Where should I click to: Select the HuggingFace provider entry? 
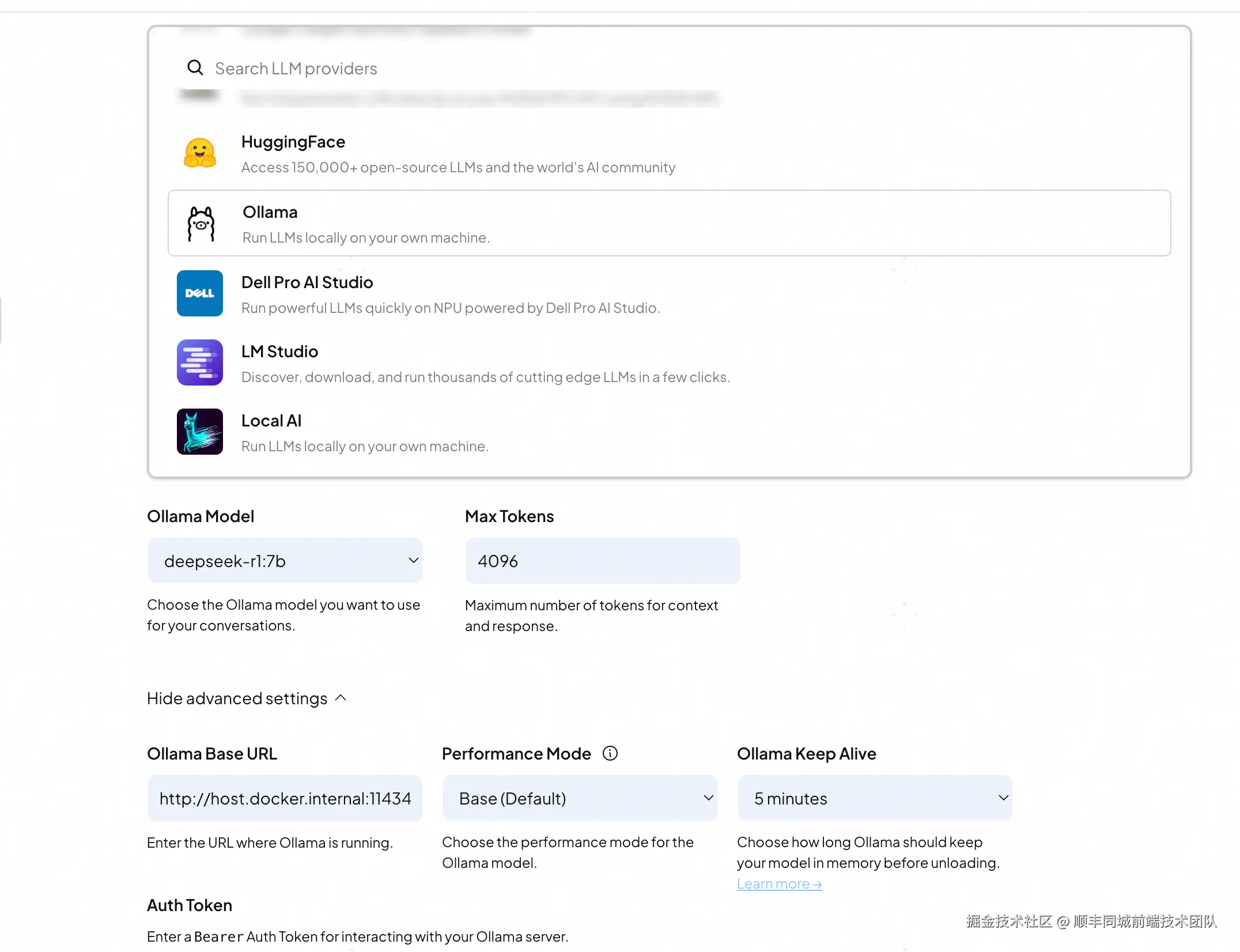(458, 154)
